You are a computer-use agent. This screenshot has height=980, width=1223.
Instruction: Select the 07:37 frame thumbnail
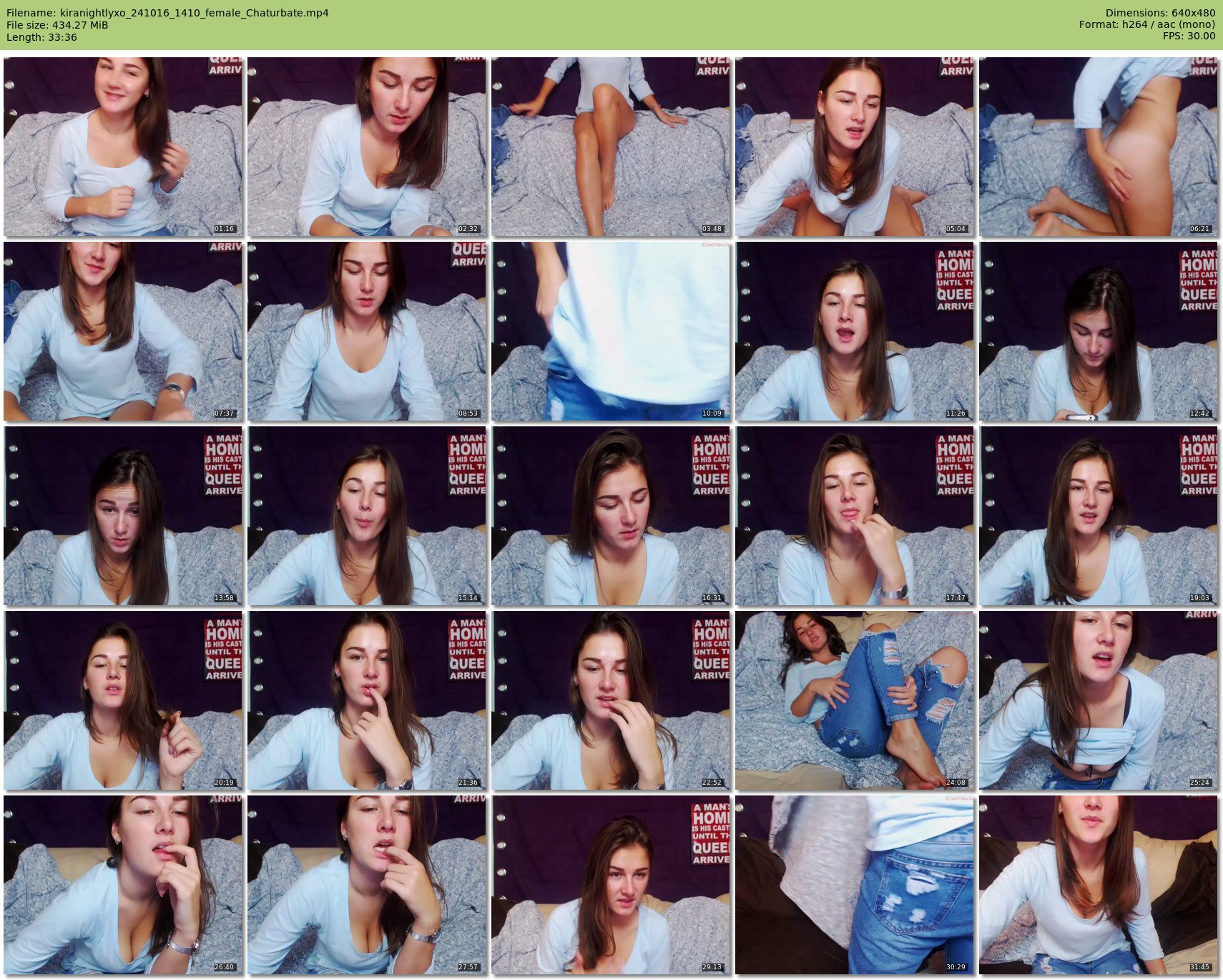tap(123, 331)
